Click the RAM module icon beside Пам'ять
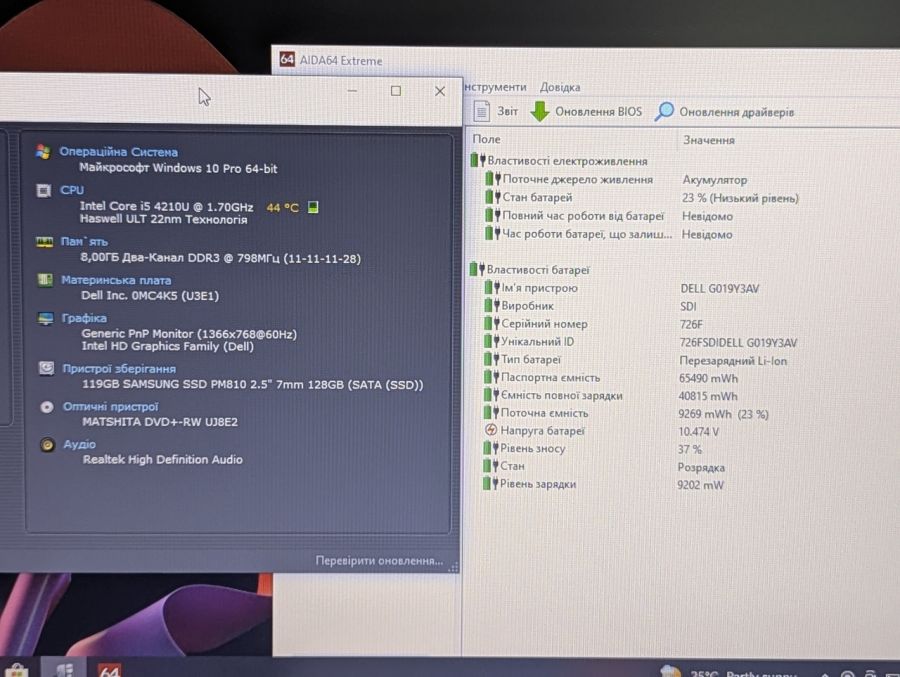 (x=45, y=242)
